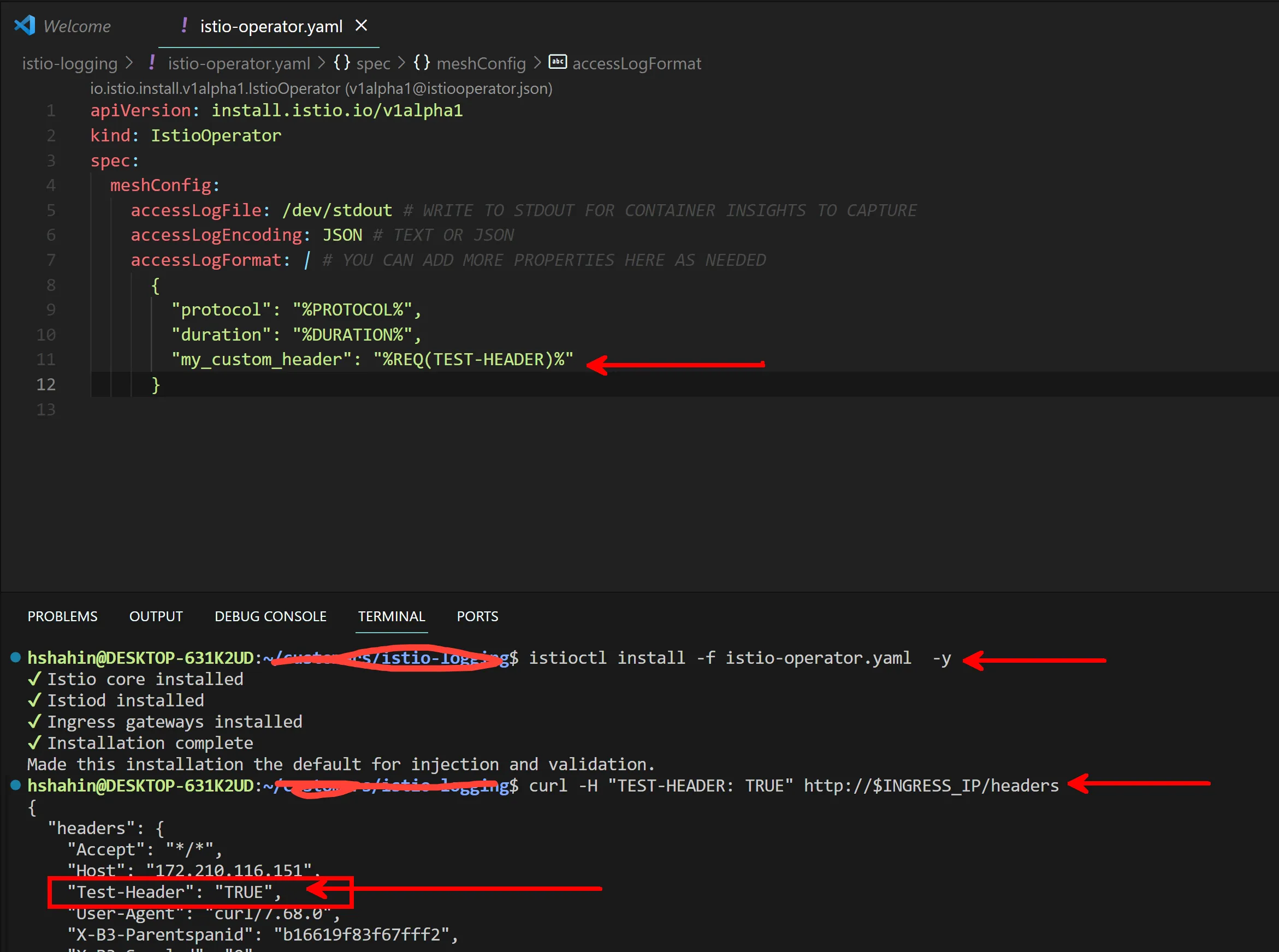1279x952 pixels.
Task: Click the accessLogFormat string symbol icon
Action: pyautogui.click(x=558, y=62)
